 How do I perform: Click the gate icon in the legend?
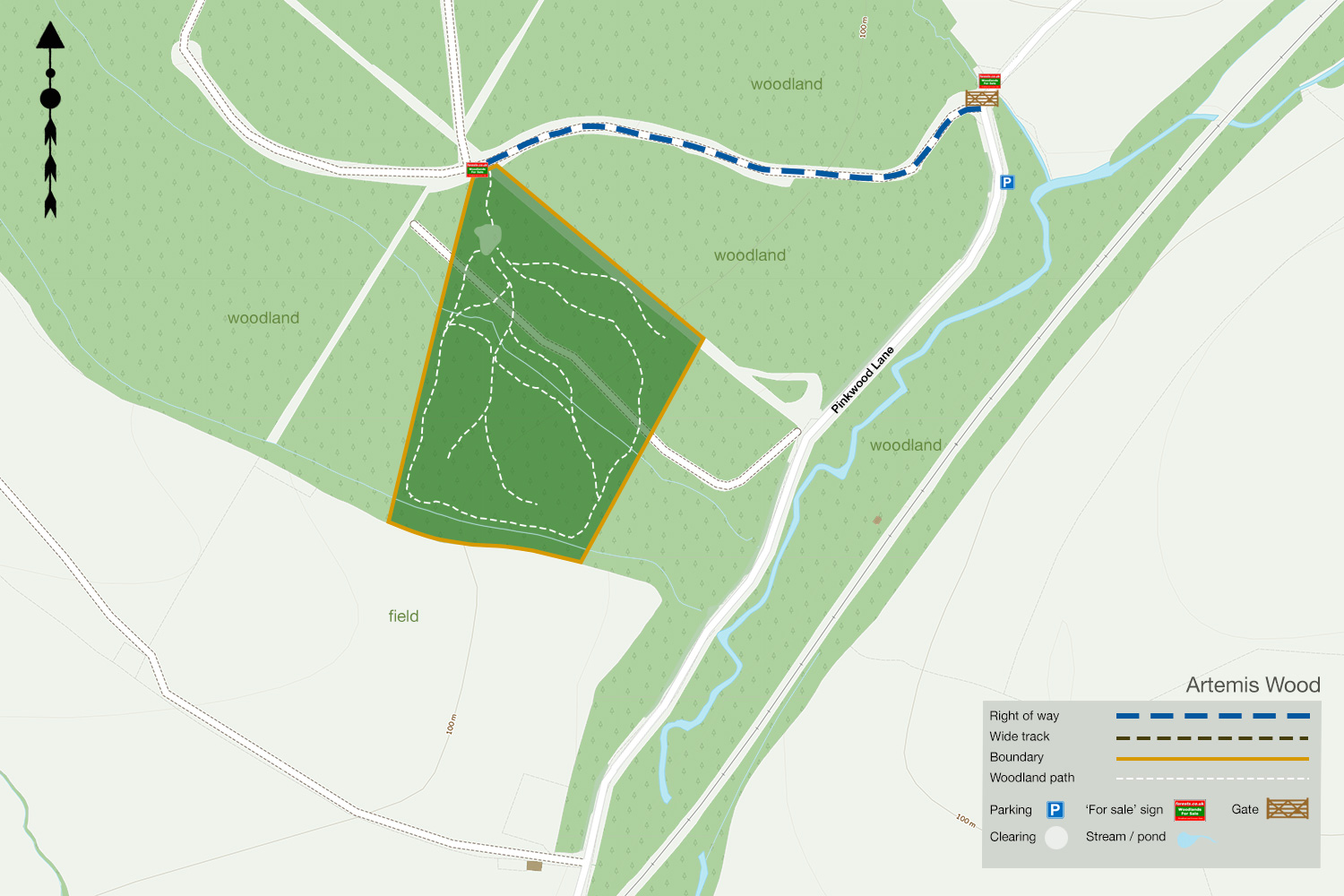(1288, 808)
